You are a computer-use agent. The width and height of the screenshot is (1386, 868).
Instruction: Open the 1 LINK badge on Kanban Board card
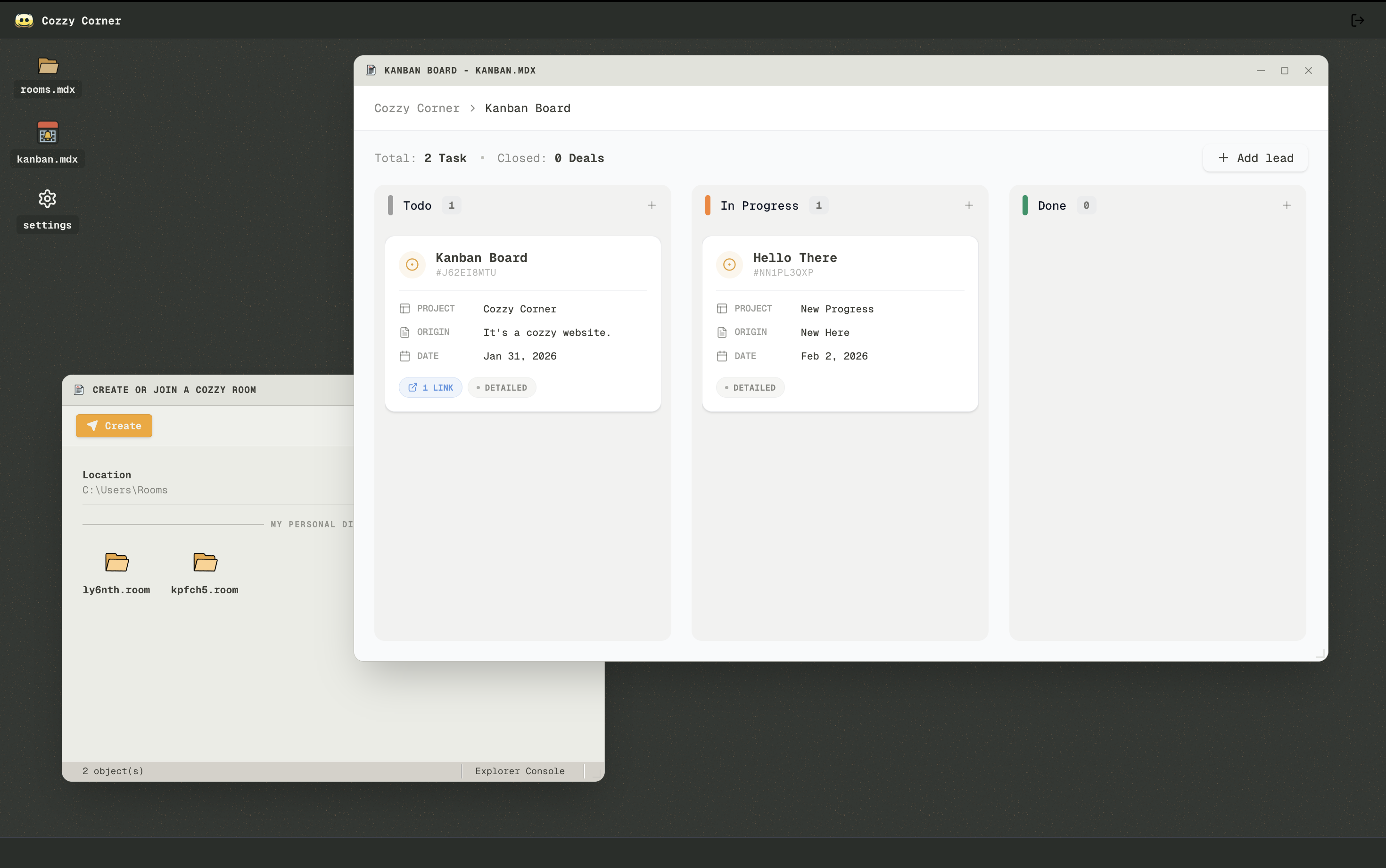[x=430, y=388]
